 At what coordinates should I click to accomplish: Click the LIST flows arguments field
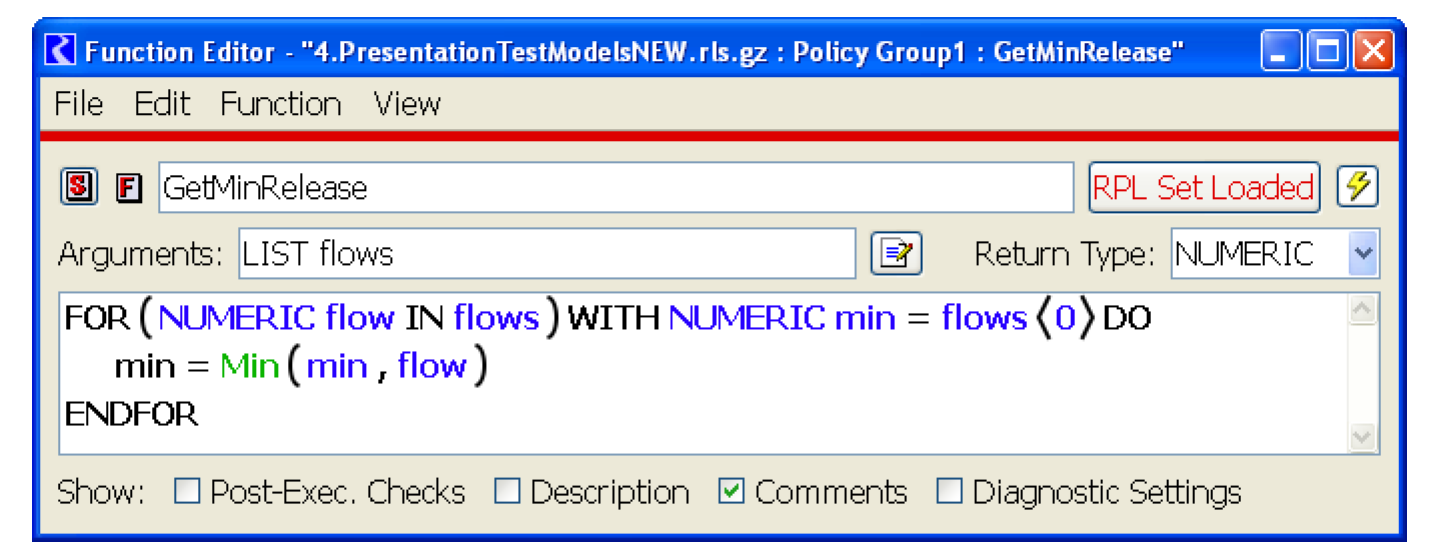click(547, 254)
